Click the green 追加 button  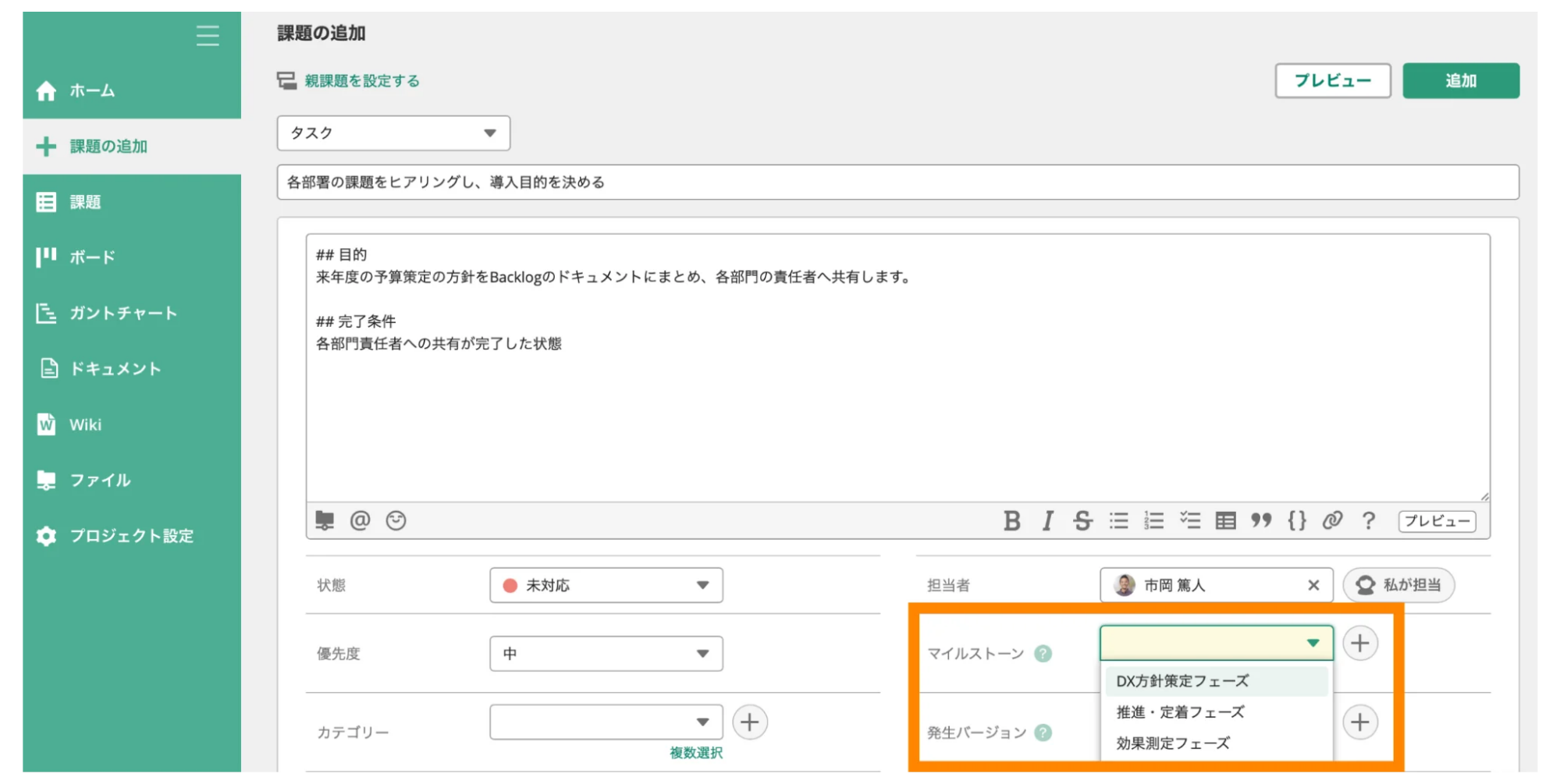[1460, 80]
